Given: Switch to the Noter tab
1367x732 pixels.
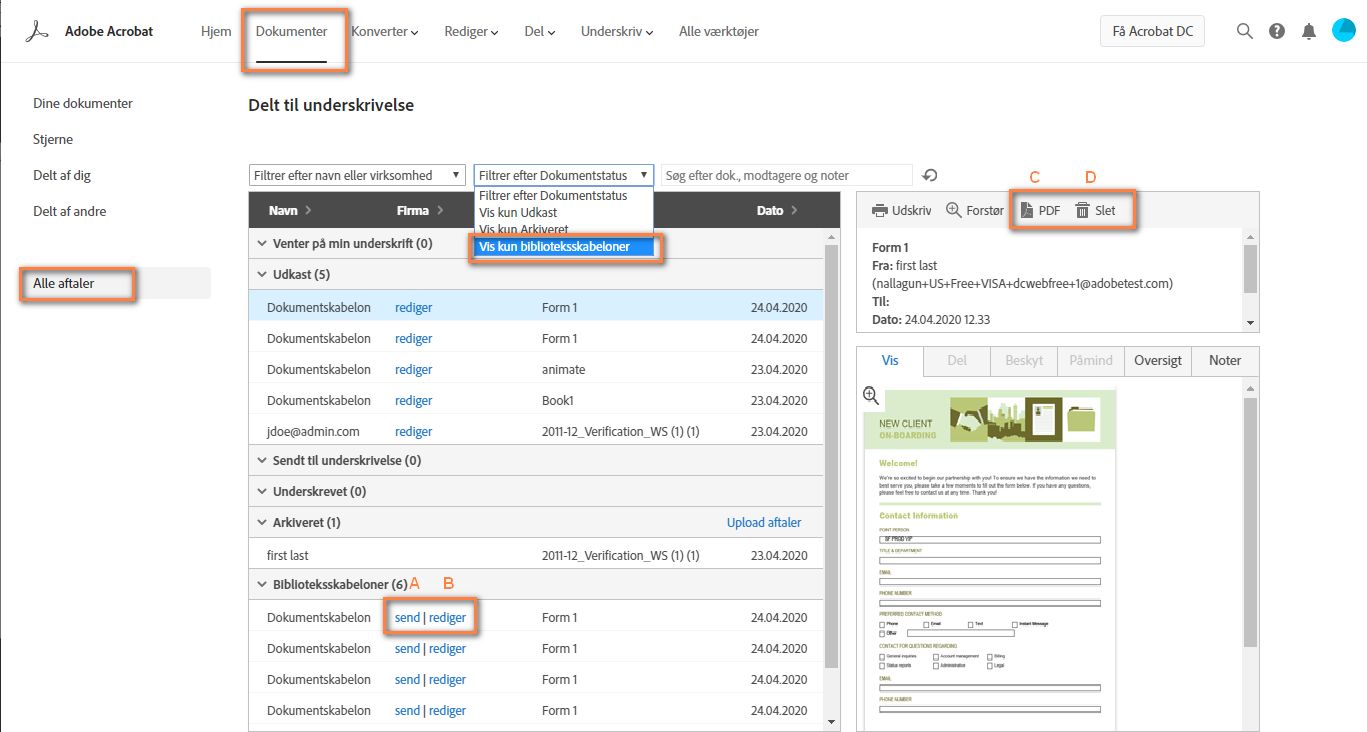Looking at the screenshot, I should 1225,361.
